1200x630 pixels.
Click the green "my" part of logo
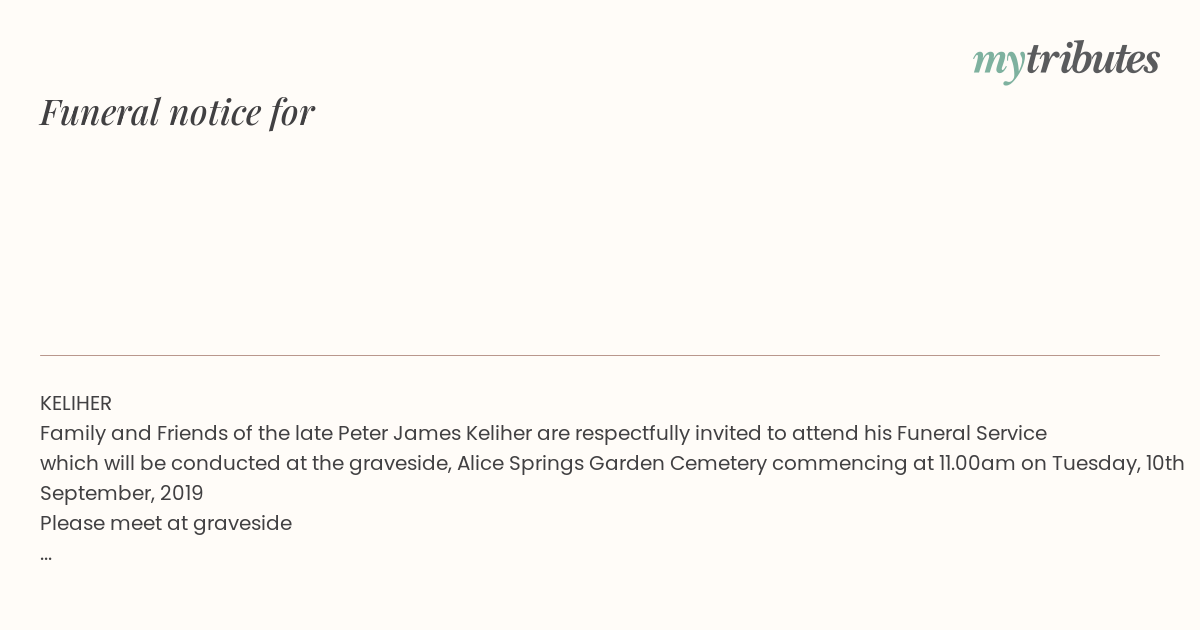pos(998,64)
